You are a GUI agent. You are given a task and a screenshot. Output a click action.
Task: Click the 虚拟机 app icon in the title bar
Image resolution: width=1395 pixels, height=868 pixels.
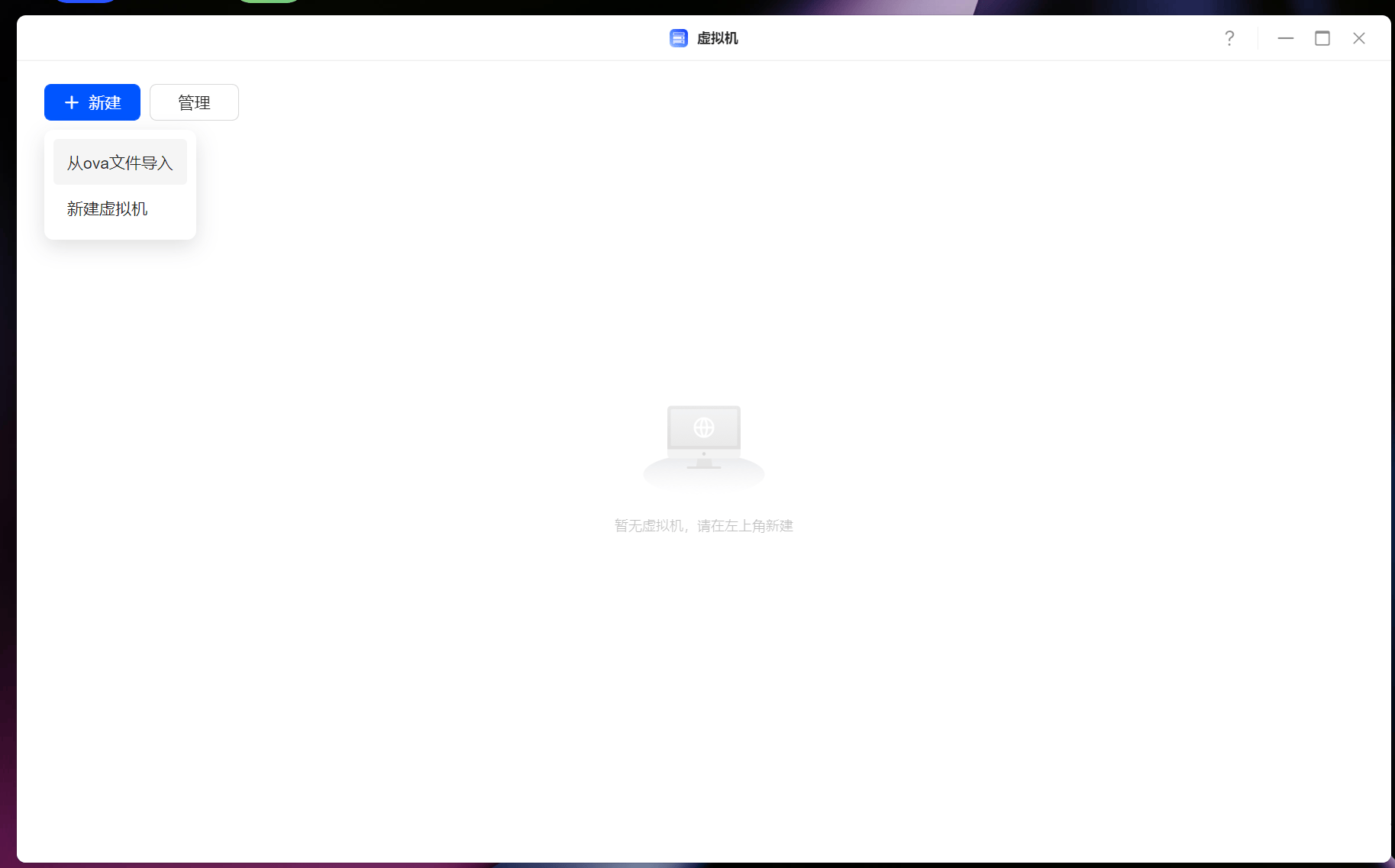pyautogui.click(x=679, y=37)
